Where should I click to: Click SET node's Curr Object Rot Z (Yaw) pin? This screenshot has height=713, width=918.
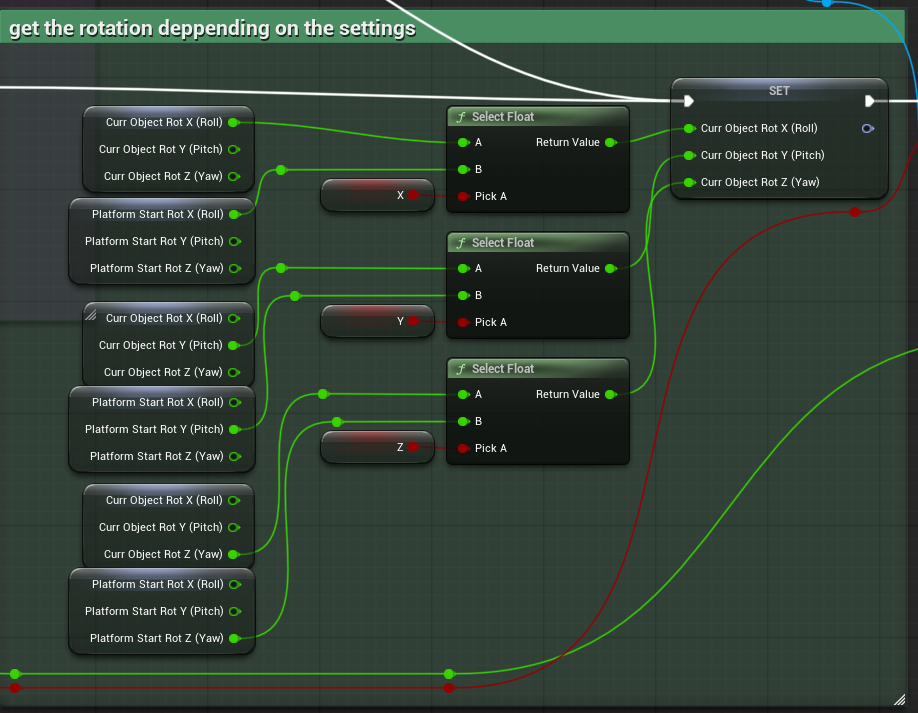[x=689, y=182]
